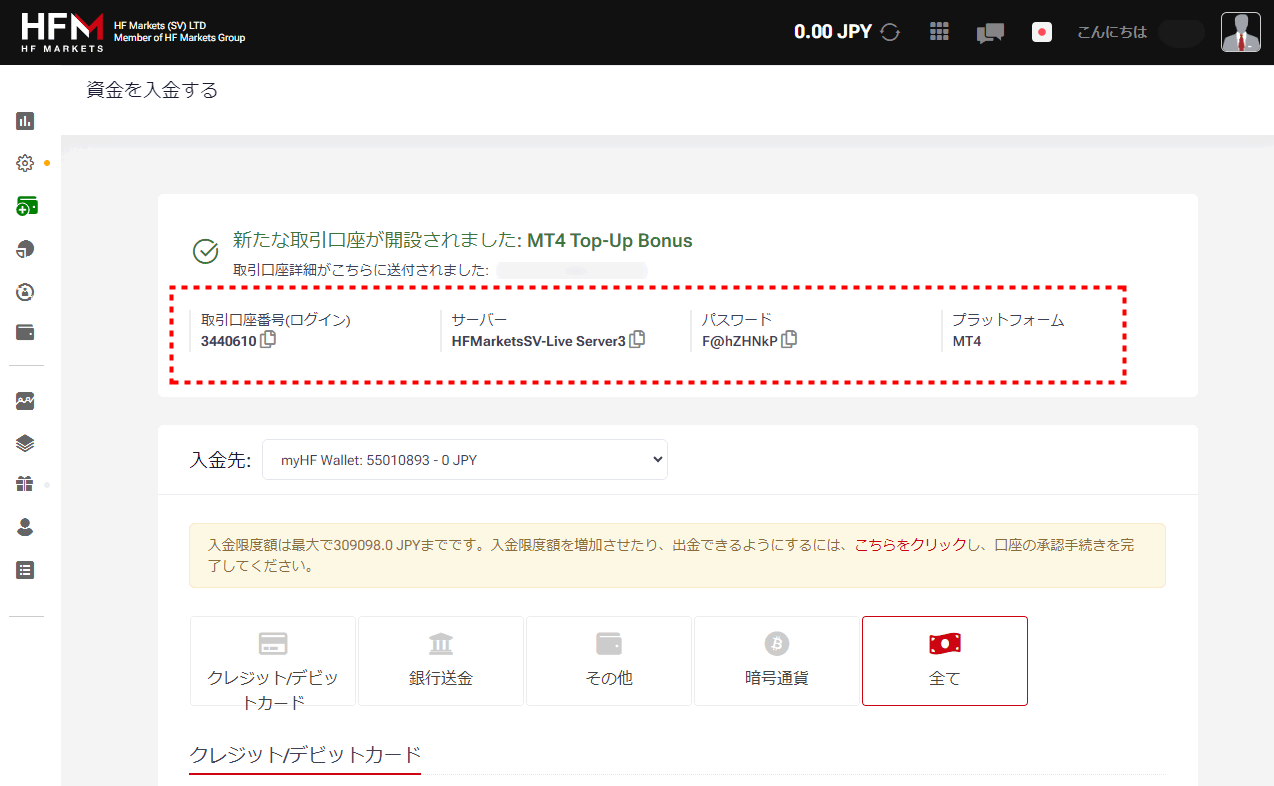Open the dashboard chart sidebar icon
The width and height of the screenshot is (1274, 786).
pos(25,121)
